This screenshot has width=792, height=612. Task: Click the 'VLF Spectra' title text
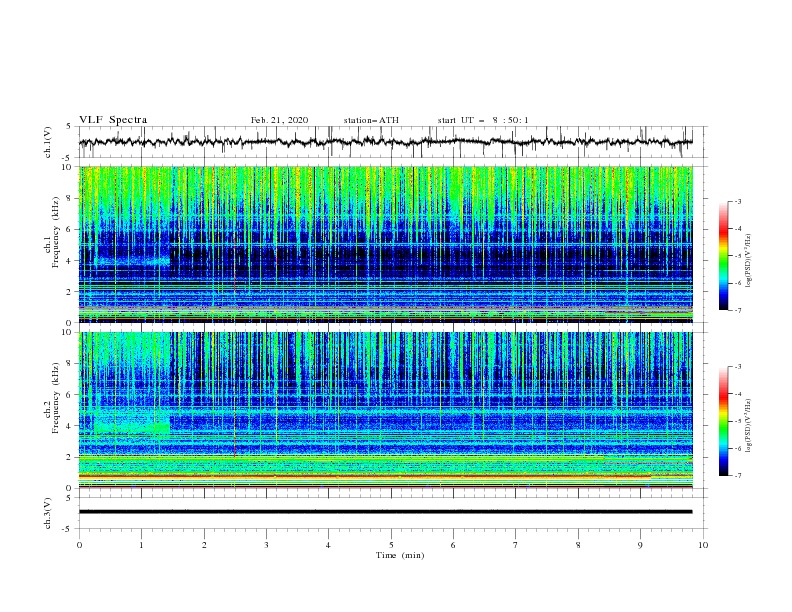coord(113,120)
